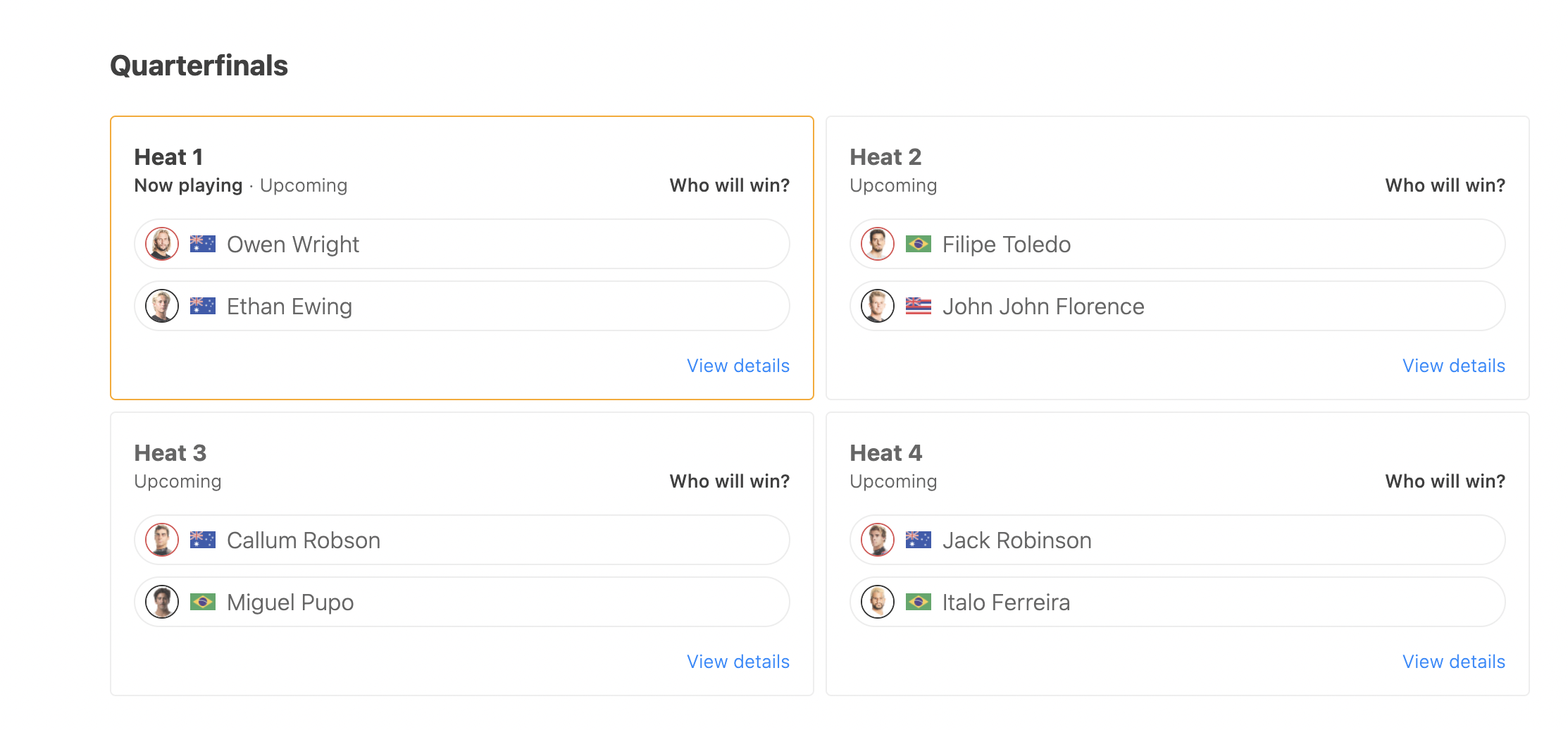The width and height of the screenshot is (1568, 730).
Task: Click Jack Robinson's Australia flag icon
Action: coord(919,540)
